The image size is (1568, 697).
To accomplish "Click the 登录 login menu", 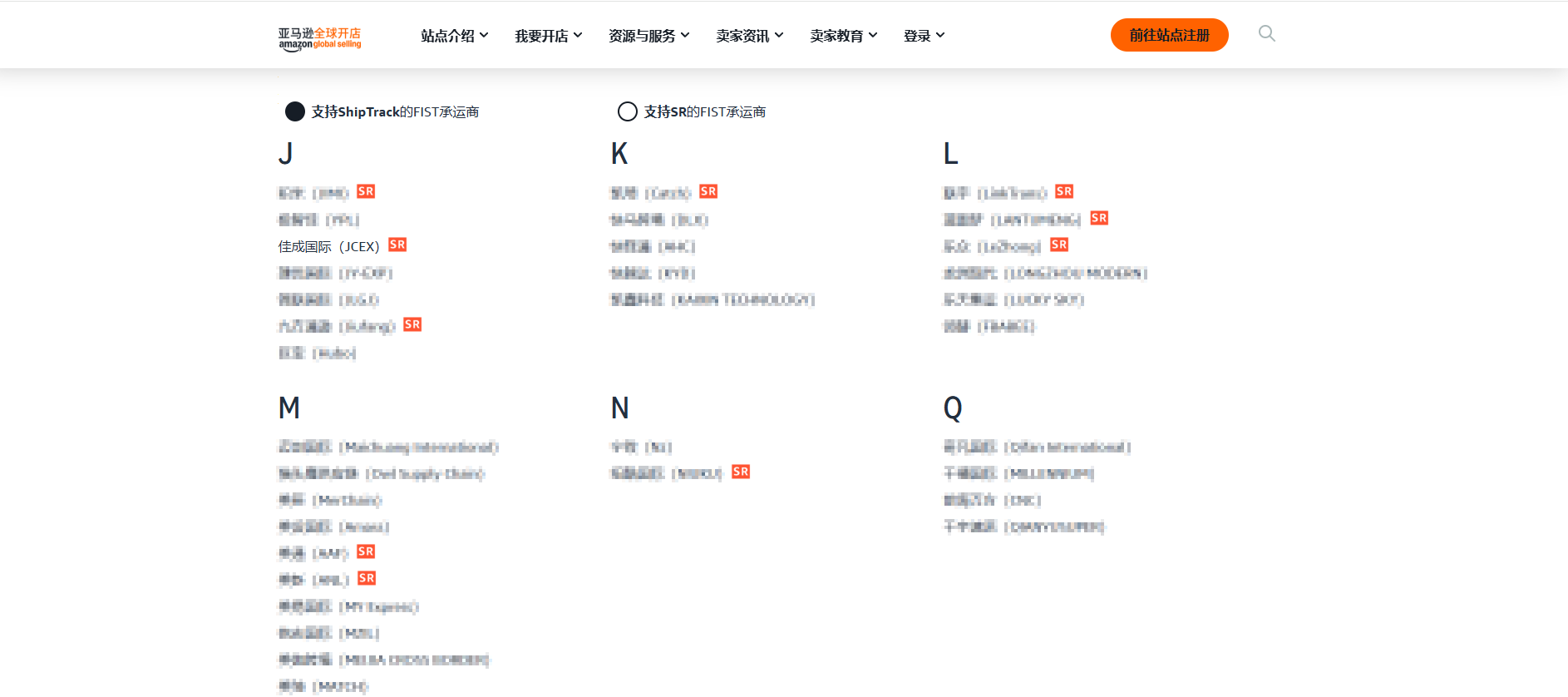I will click(924, 36).
